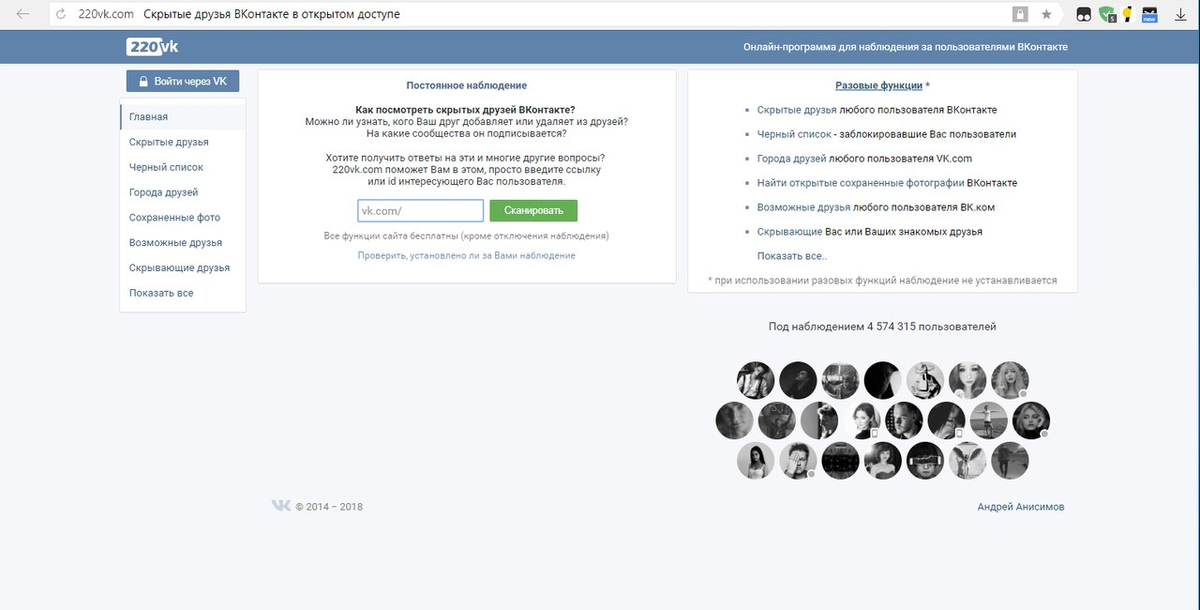
Task: Open Скрытые друзья link in one-time functions list
Action: point(797,110)
